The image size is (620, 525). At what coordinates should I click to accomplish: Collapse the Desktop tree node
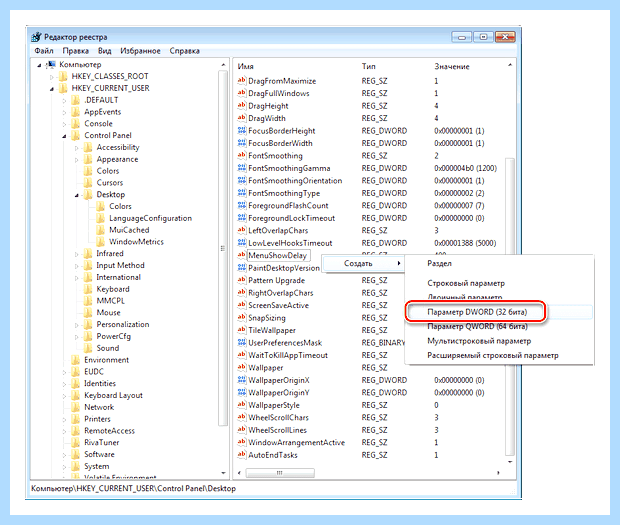[x=77, y=195]
